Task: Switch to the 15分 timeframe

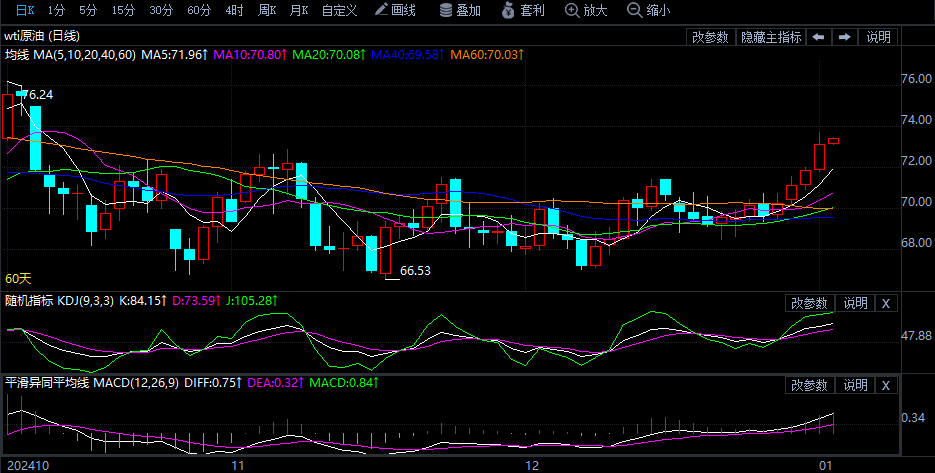Action: (x=123, y=10)
